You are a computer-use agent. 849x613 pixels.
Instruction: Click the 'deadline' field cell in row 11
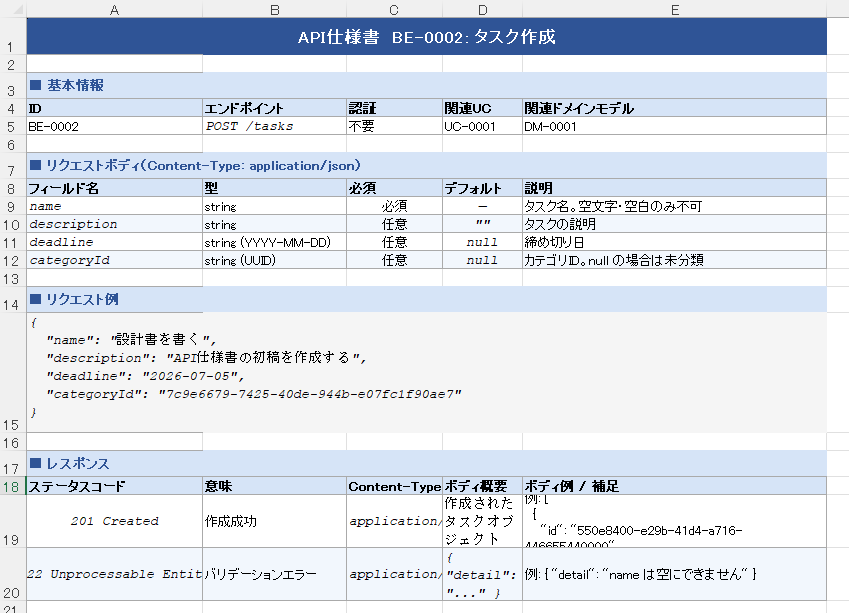click(x=115, y=242)
